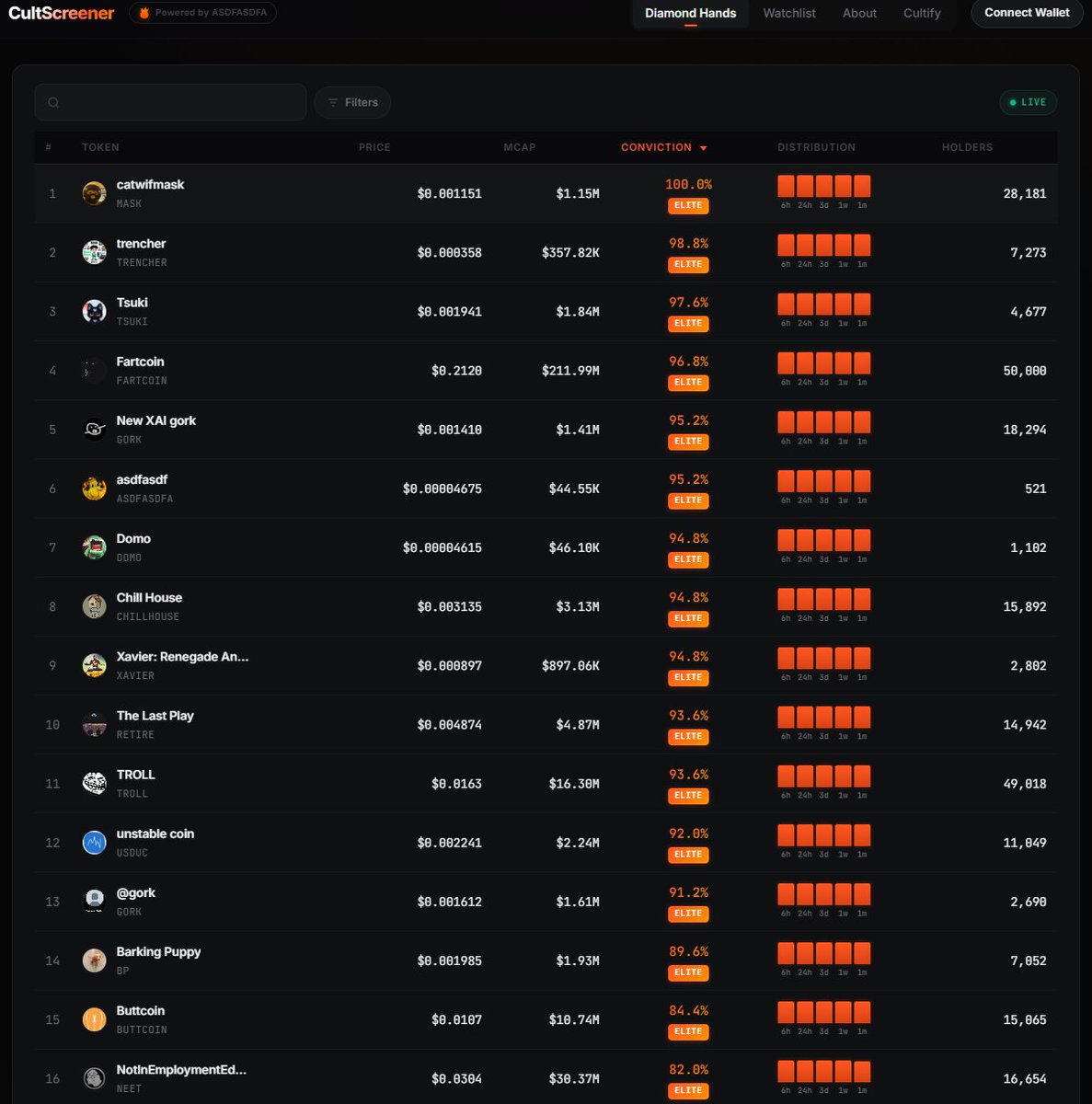Sort by the Conviction column arrow

click(x=704, y=148)
